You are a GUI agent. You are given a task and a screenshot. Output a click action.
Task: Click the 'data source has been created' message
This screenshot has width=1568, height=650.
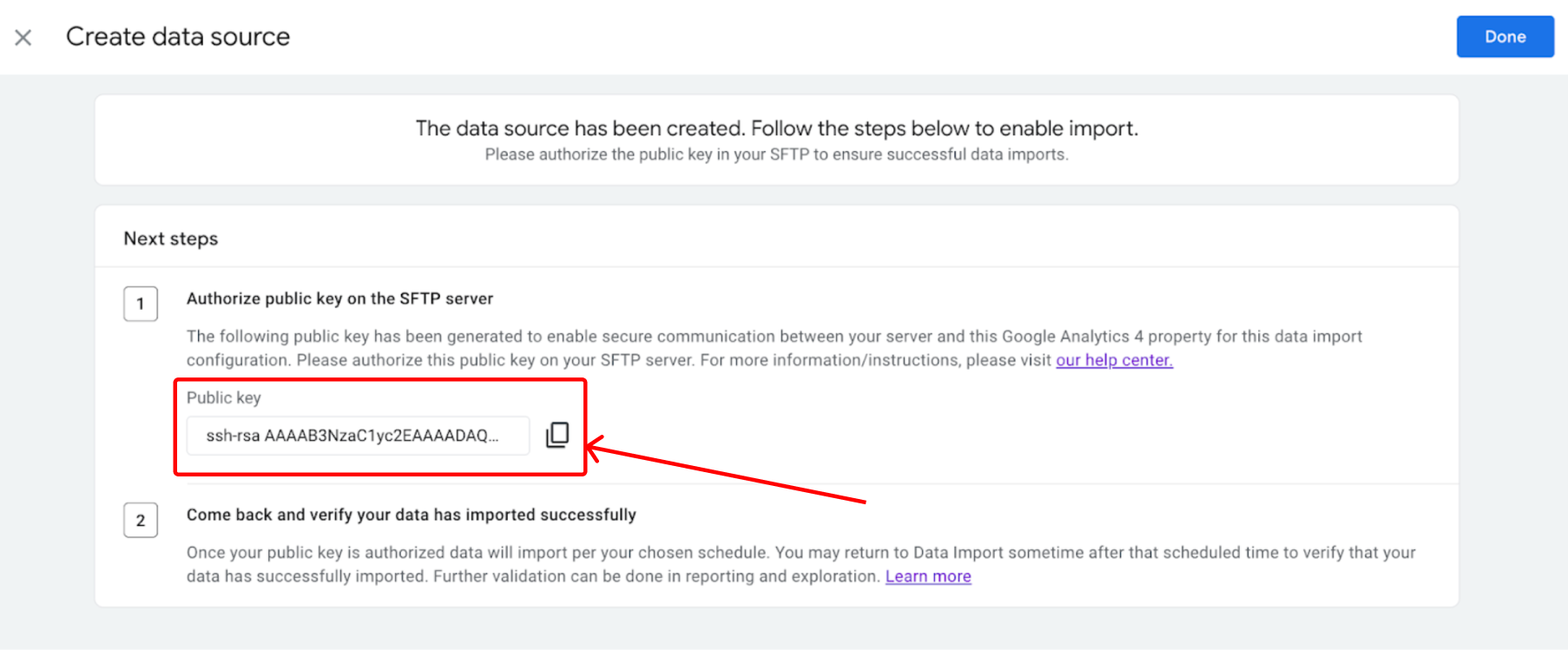776,128
